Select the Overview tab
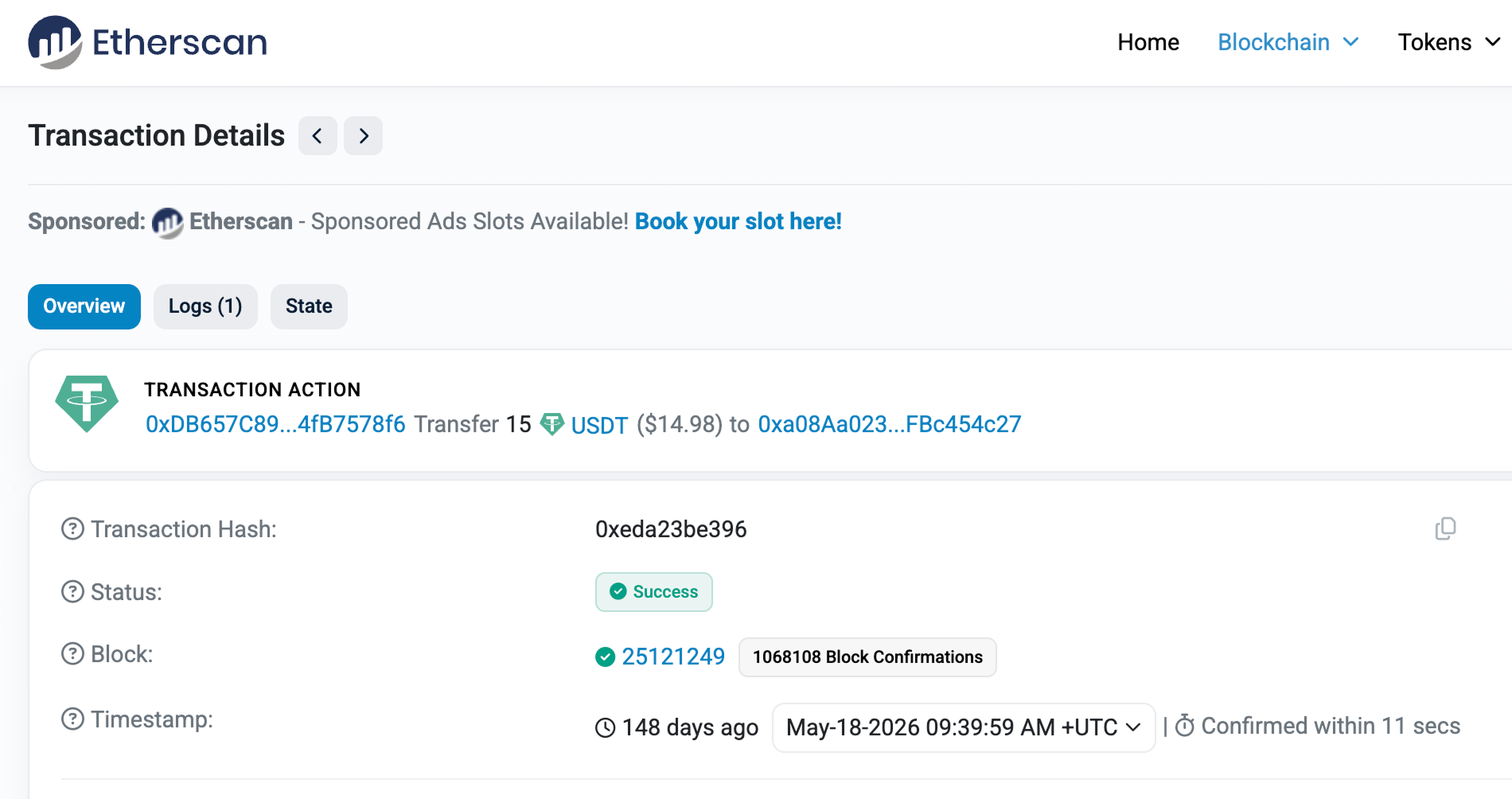This screenshot has width=1512, height=799. pyautogui.click(x=84, y=306)
